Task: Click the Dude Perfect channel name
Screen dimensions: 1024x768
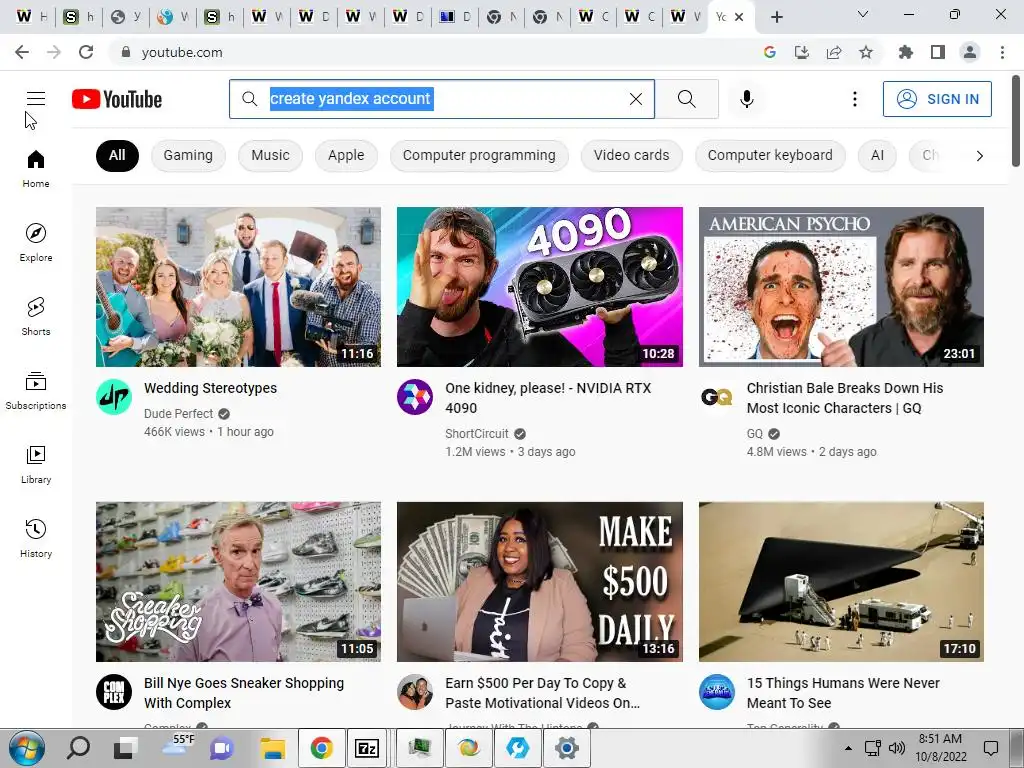Action: click(178, 413)
